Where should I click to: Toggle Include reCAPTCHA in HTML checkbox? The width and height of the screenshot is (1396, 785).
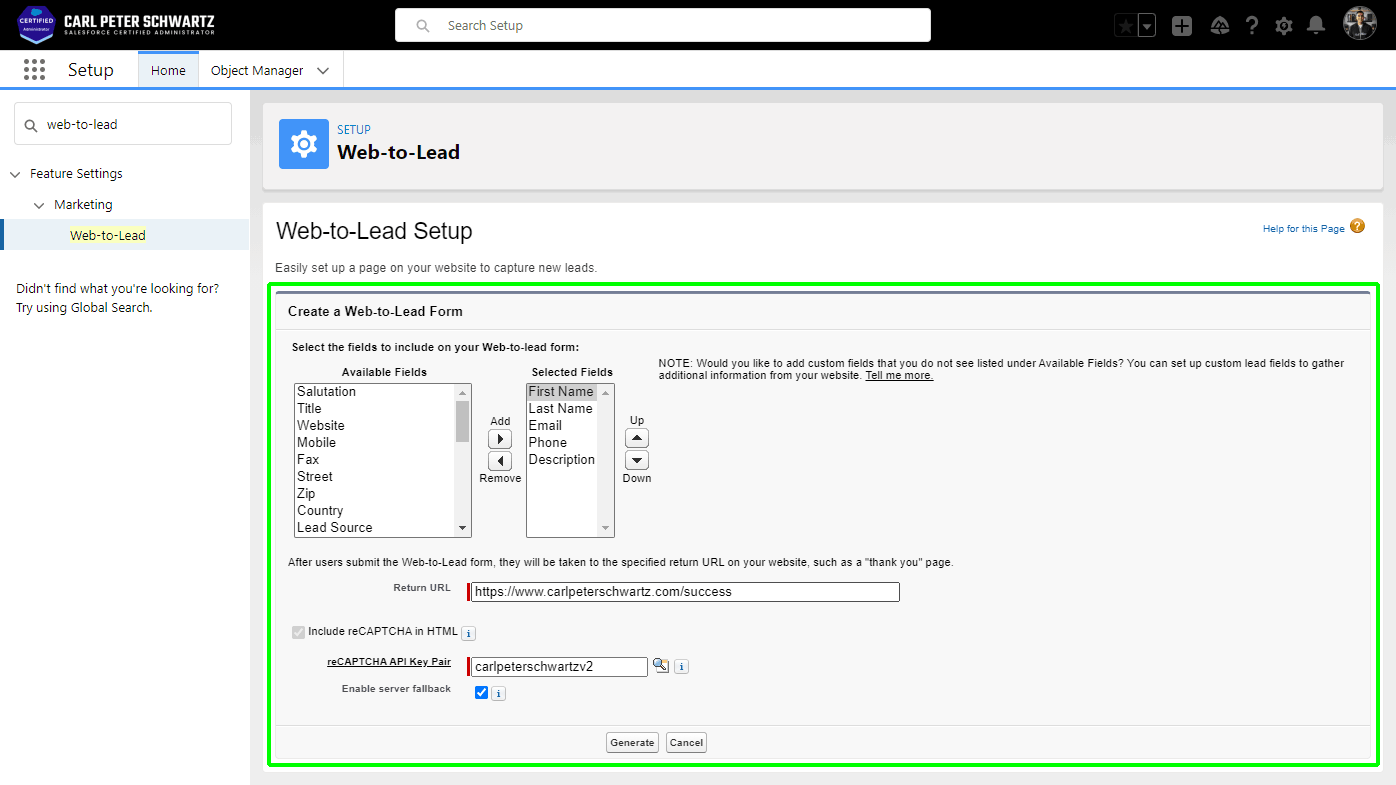298,632
